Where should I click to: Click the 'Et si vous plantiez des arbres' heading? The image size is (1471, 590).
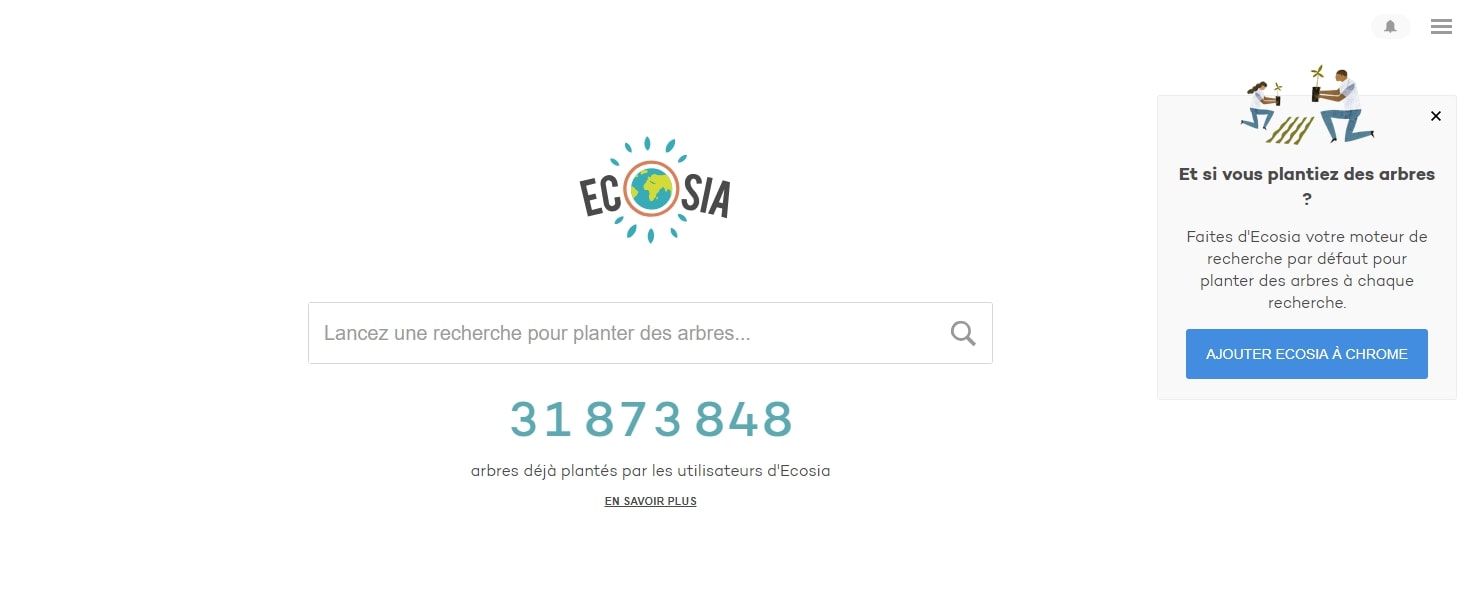(1307, 186)
